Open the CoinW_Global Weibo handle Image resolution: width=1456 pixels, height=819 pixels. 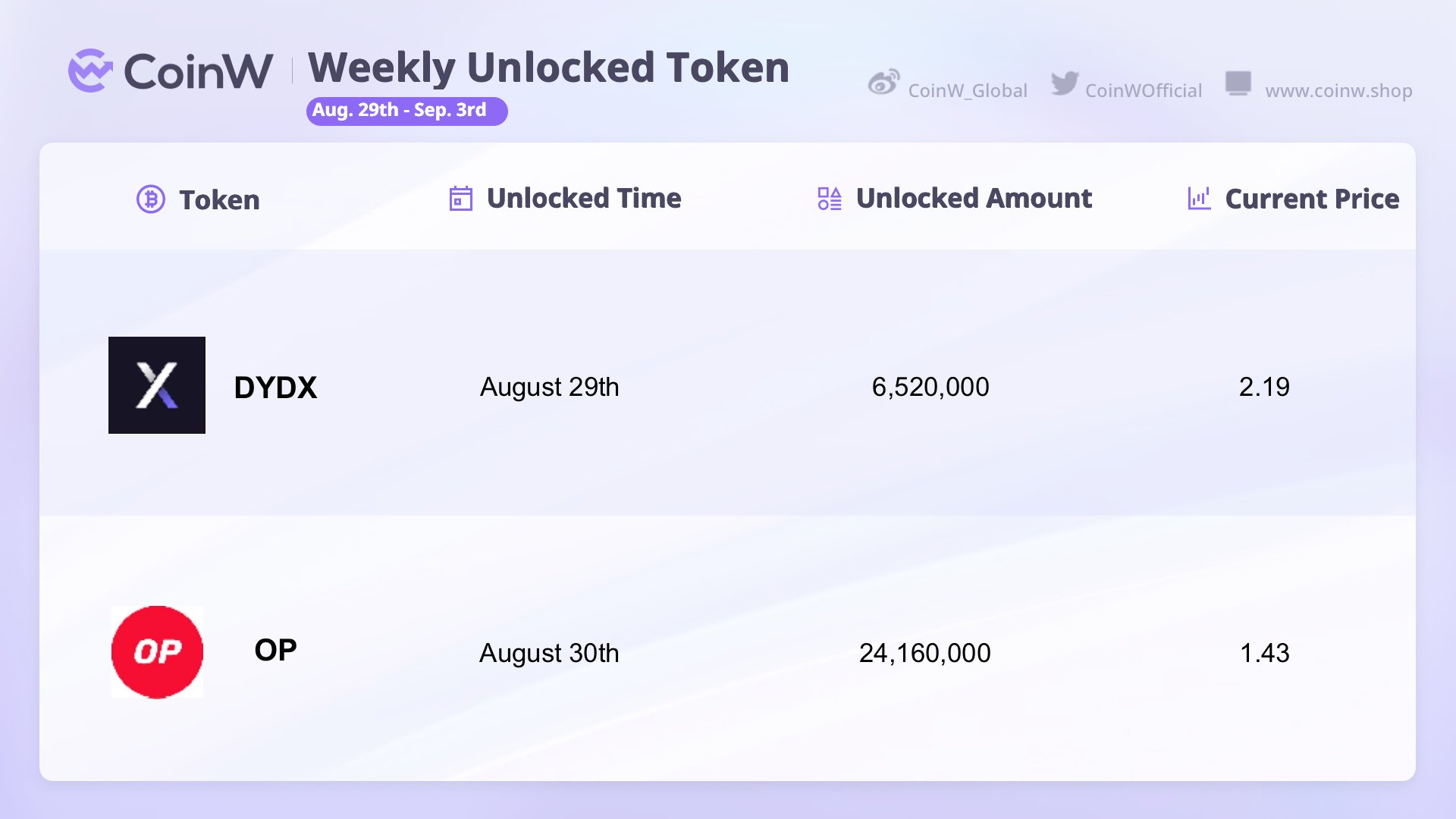(968, 91)
